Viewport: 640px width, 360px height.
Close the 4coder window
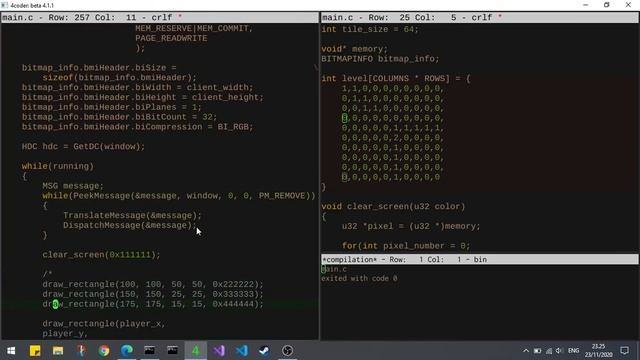point(628,5)
